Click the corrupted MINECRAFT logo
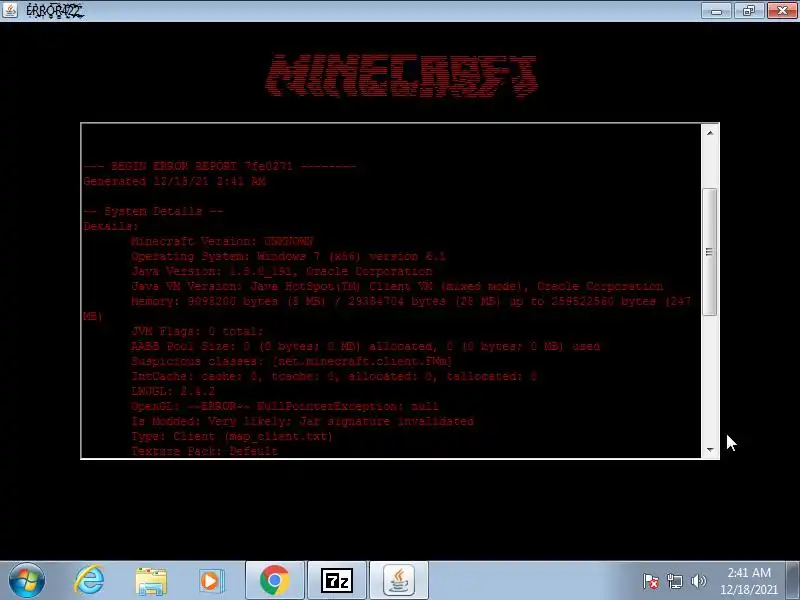Viewport: 800px width, 600px height. (x=401, y=76)
